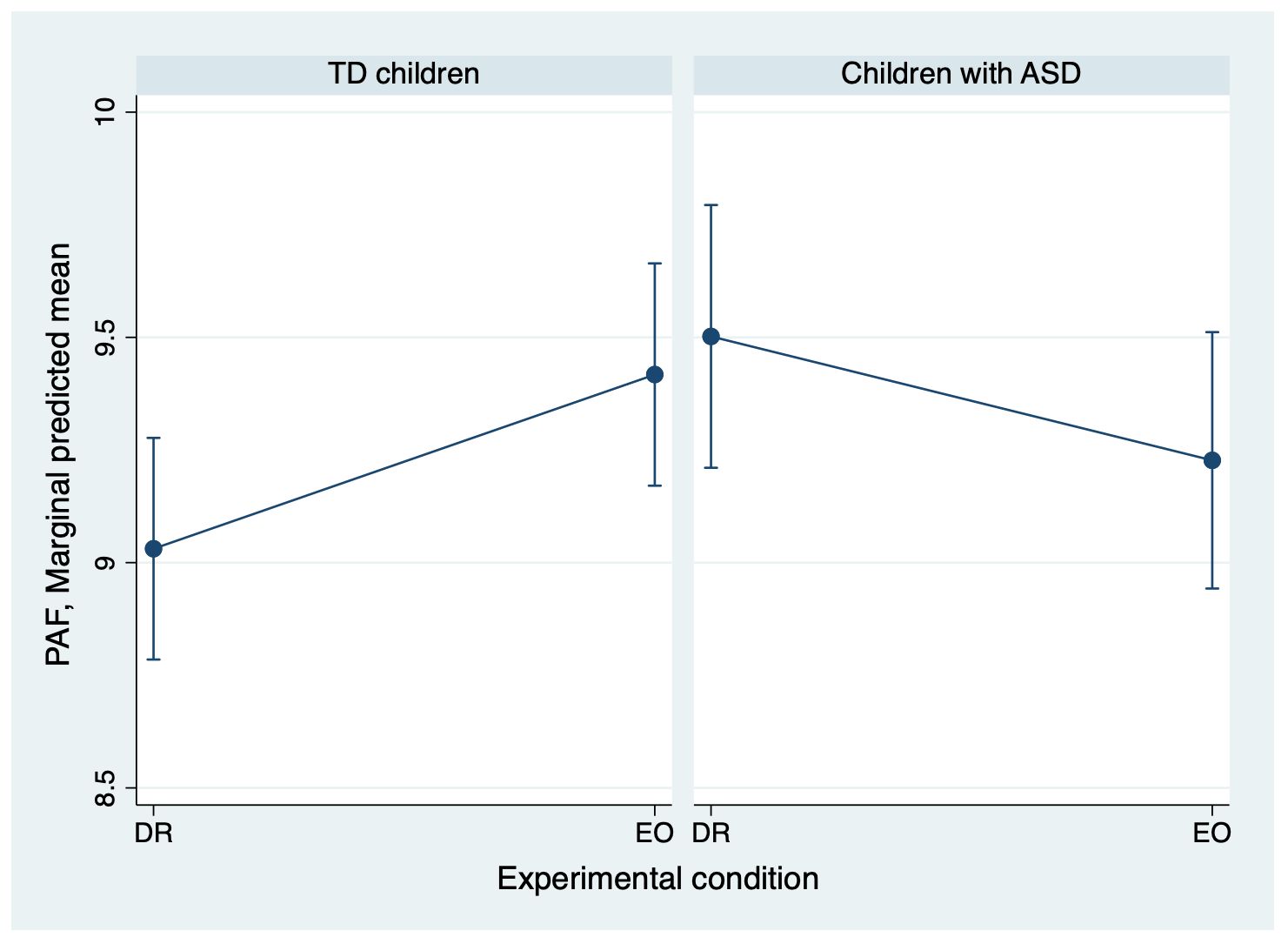This screenshot has width=1288, height=944.
Task: Click top cap of TD children EO error bar
Action: (x=655, y=263)
